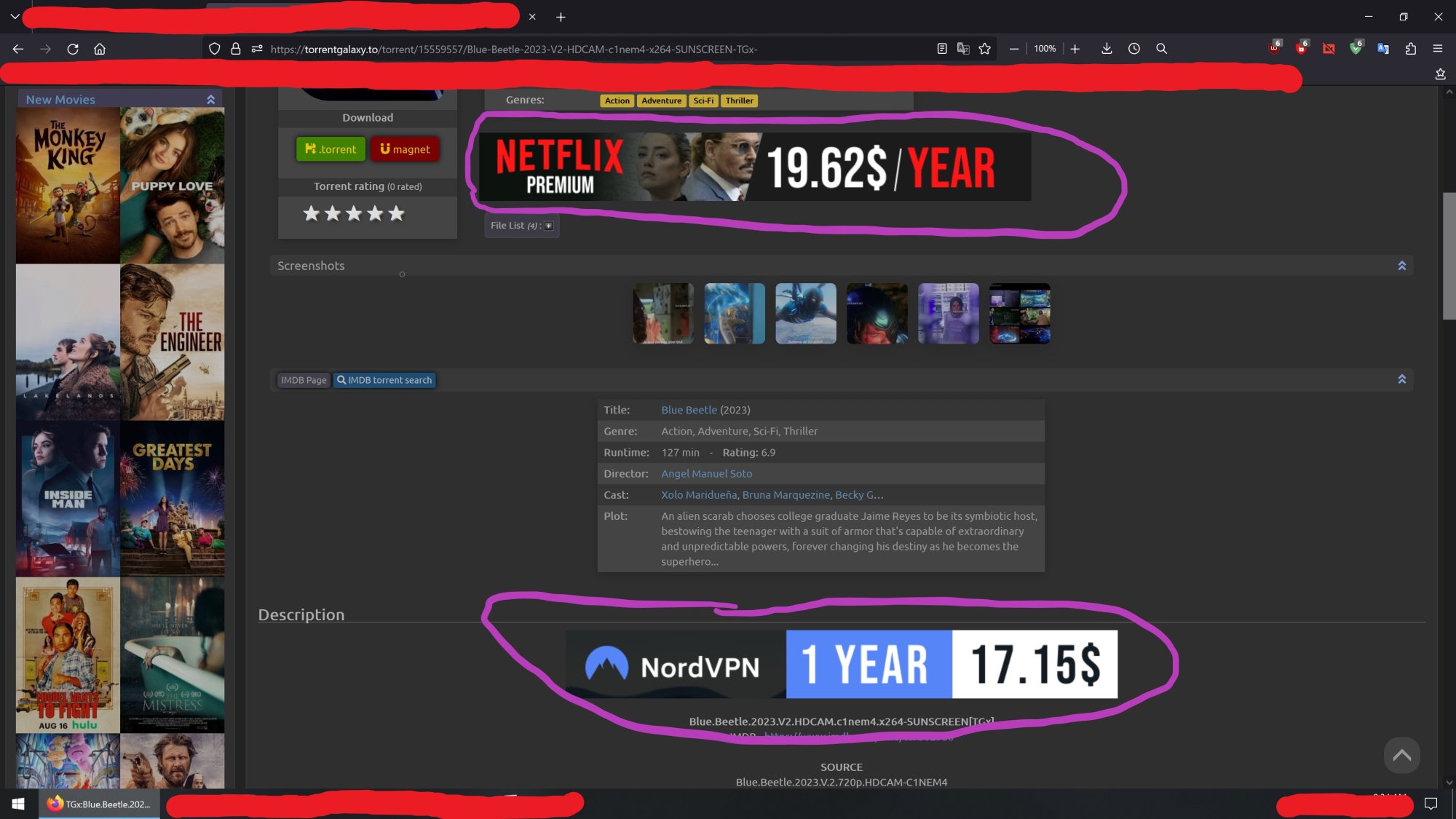
Task: Open browser history clock icon
Action: point(1134,49)
